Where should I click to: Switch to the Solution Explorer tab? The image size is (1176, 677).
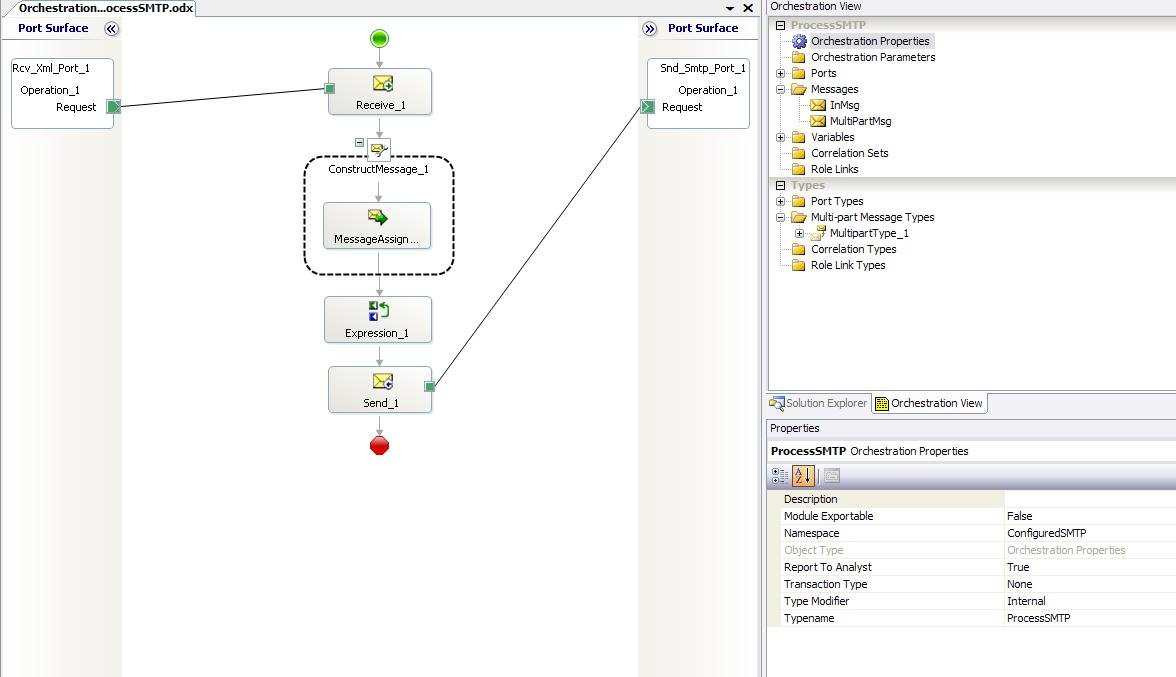818,403
